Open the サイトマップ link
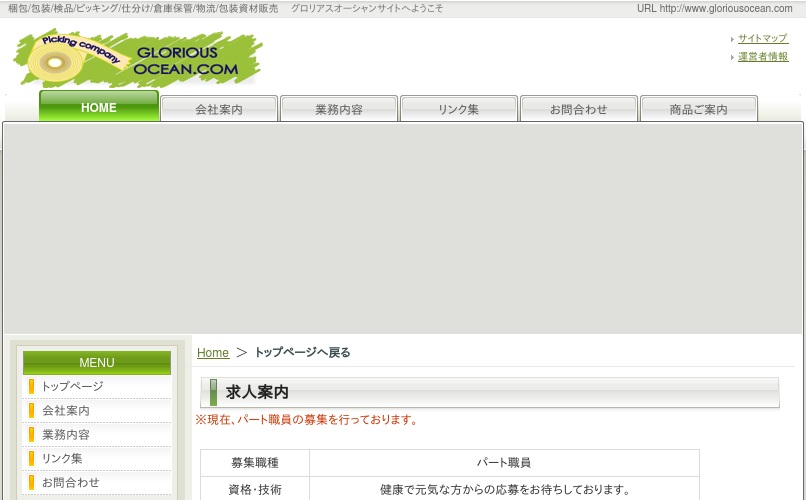This screenshot has height=500, width=806. (x=762, y=39)
